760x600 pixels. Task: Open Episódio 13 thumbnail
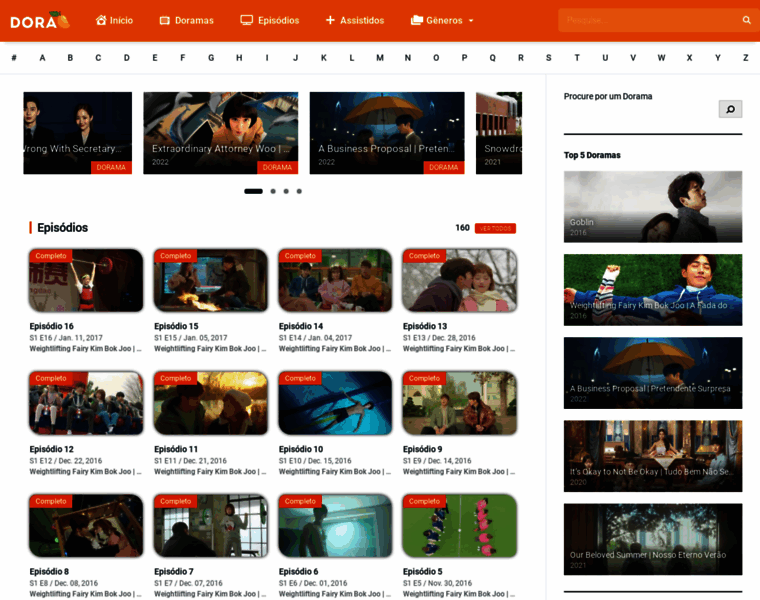(x=459, y=280)
